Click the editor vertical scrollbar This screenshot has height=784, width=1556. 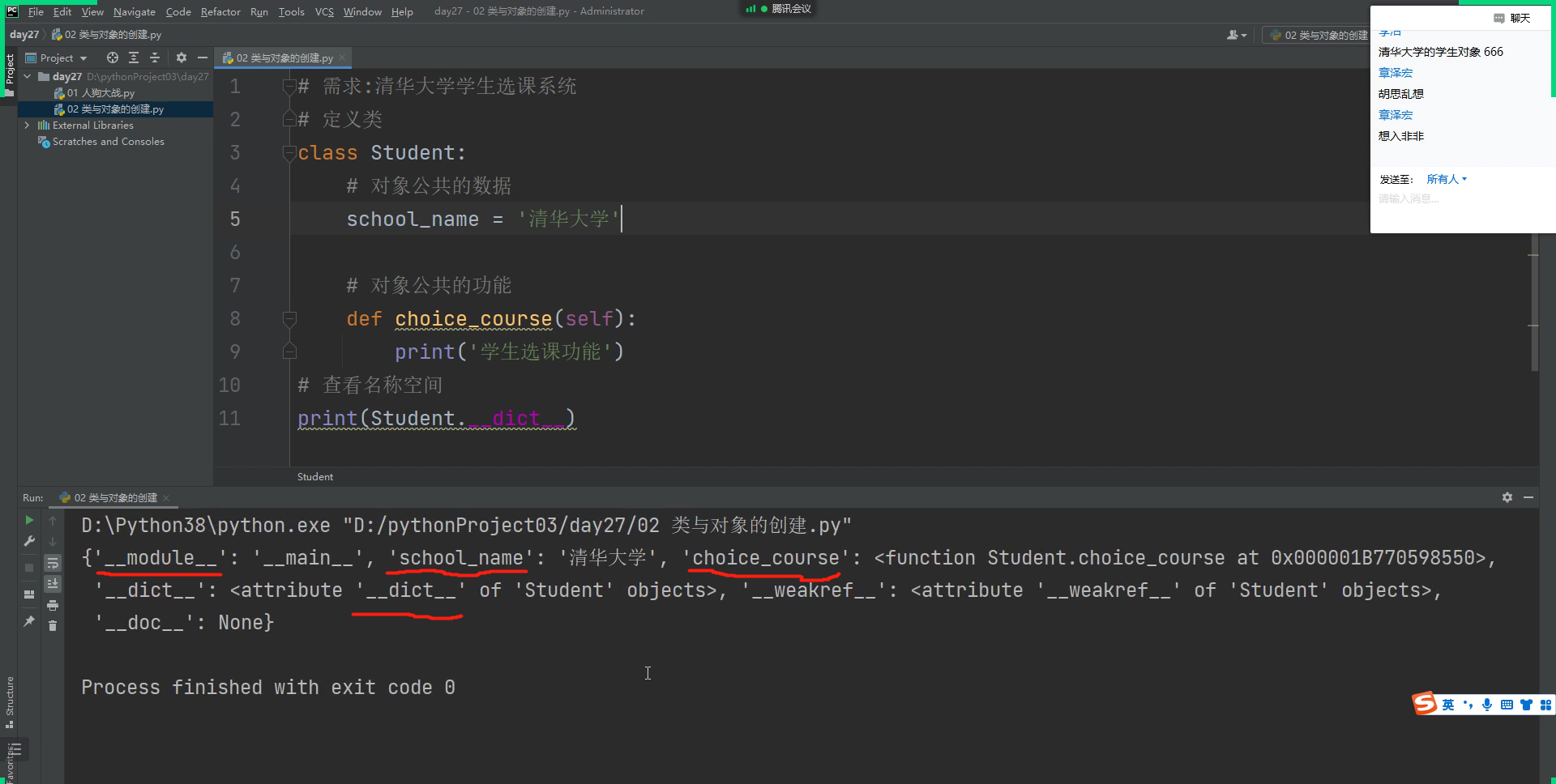(1534, 301)
